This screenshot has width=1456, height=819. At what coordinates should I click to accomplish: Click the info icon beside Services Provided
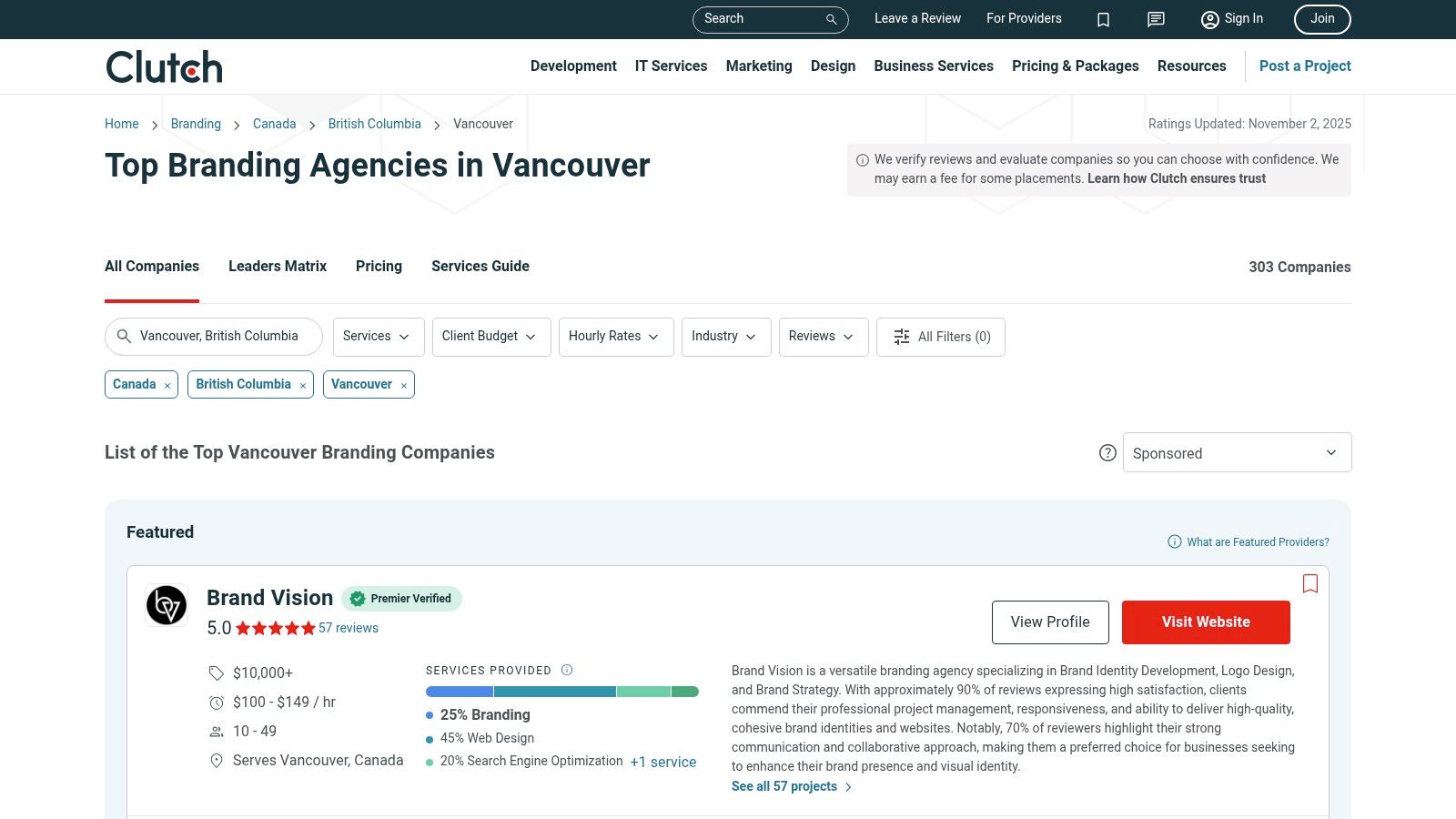click(x=566, y=670)
